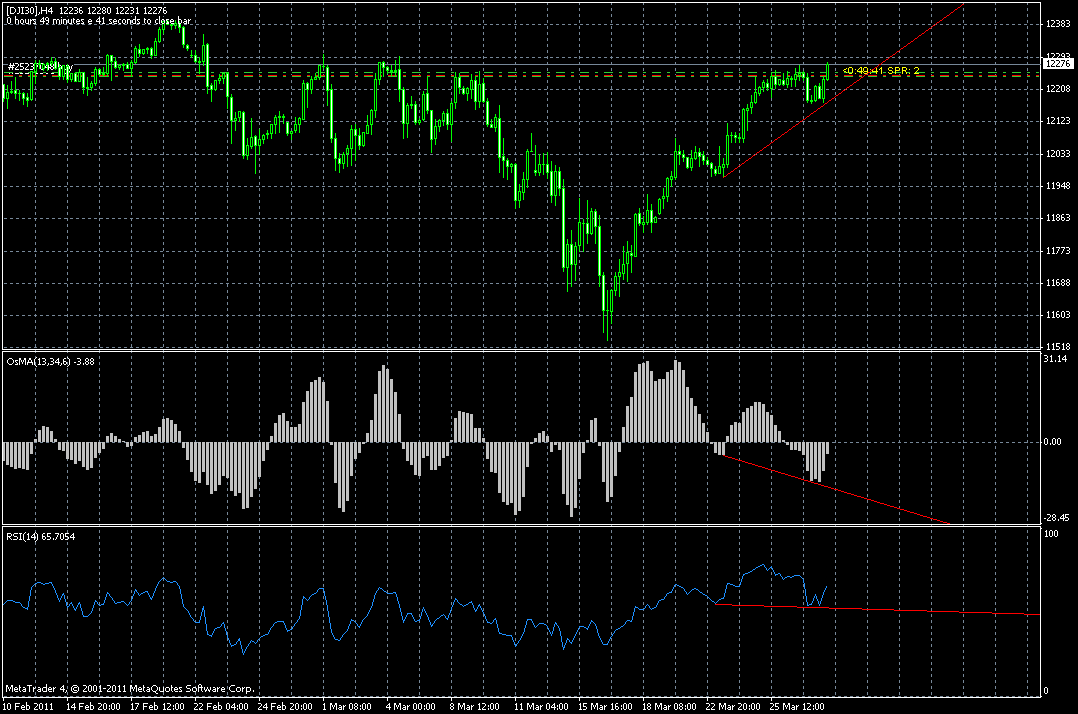Screen dimensions: 1078x714
Task: Click the '22 Mar 20:00' date label
Action: (x=733, y=706)
